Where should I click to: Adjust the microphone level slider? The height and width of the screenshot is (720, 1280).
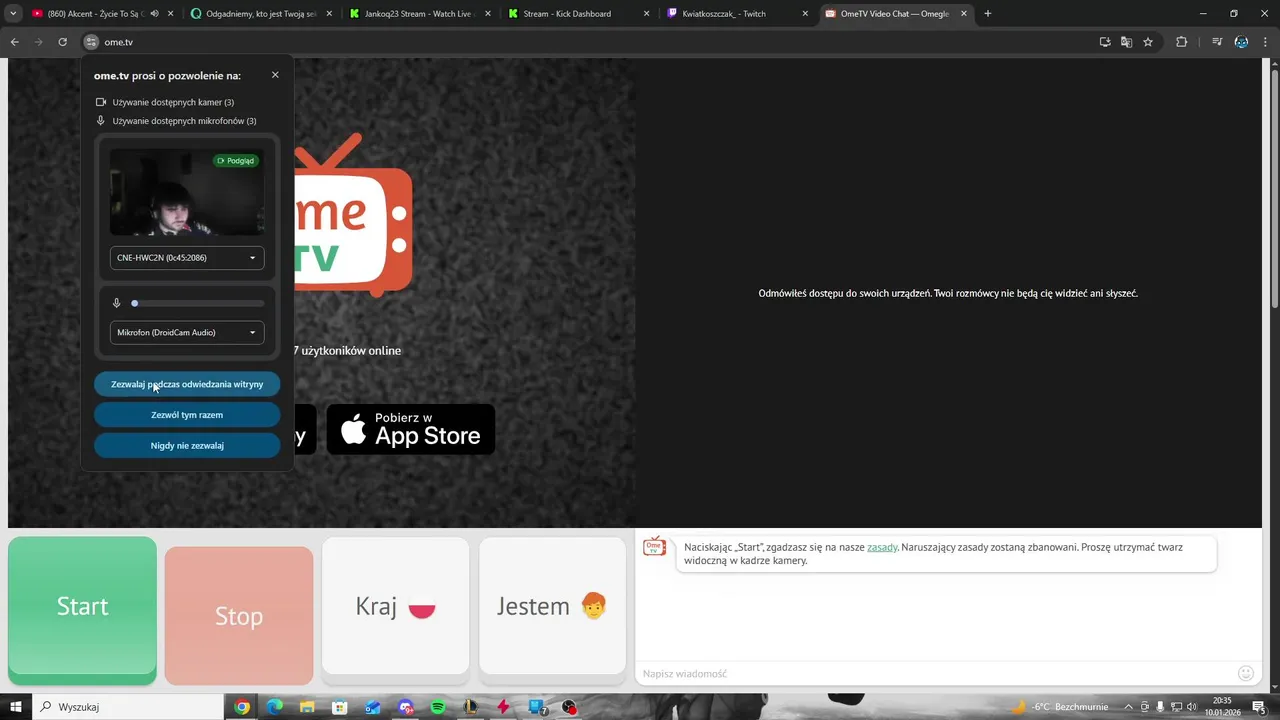pyautogui.click(x=198, y=303)
